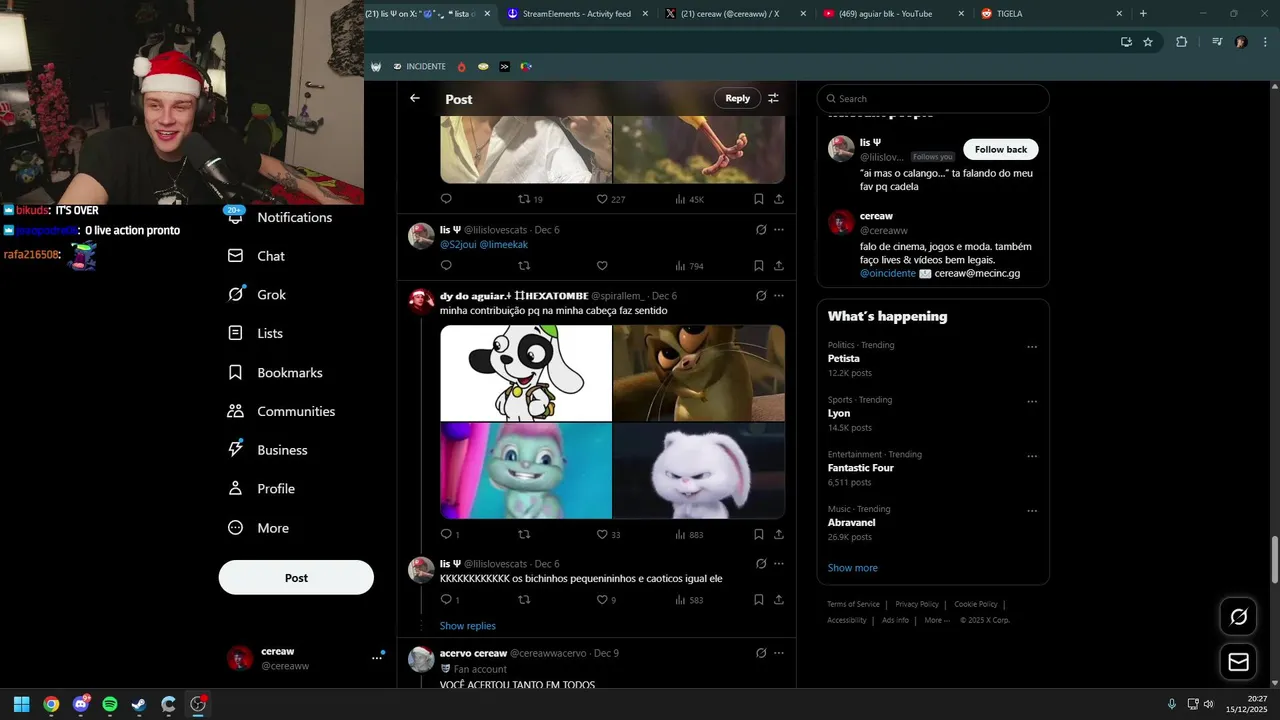Open the Privacy Policy footer link
This screenshot has width=1280, height=720.
[x=917, y=604]
